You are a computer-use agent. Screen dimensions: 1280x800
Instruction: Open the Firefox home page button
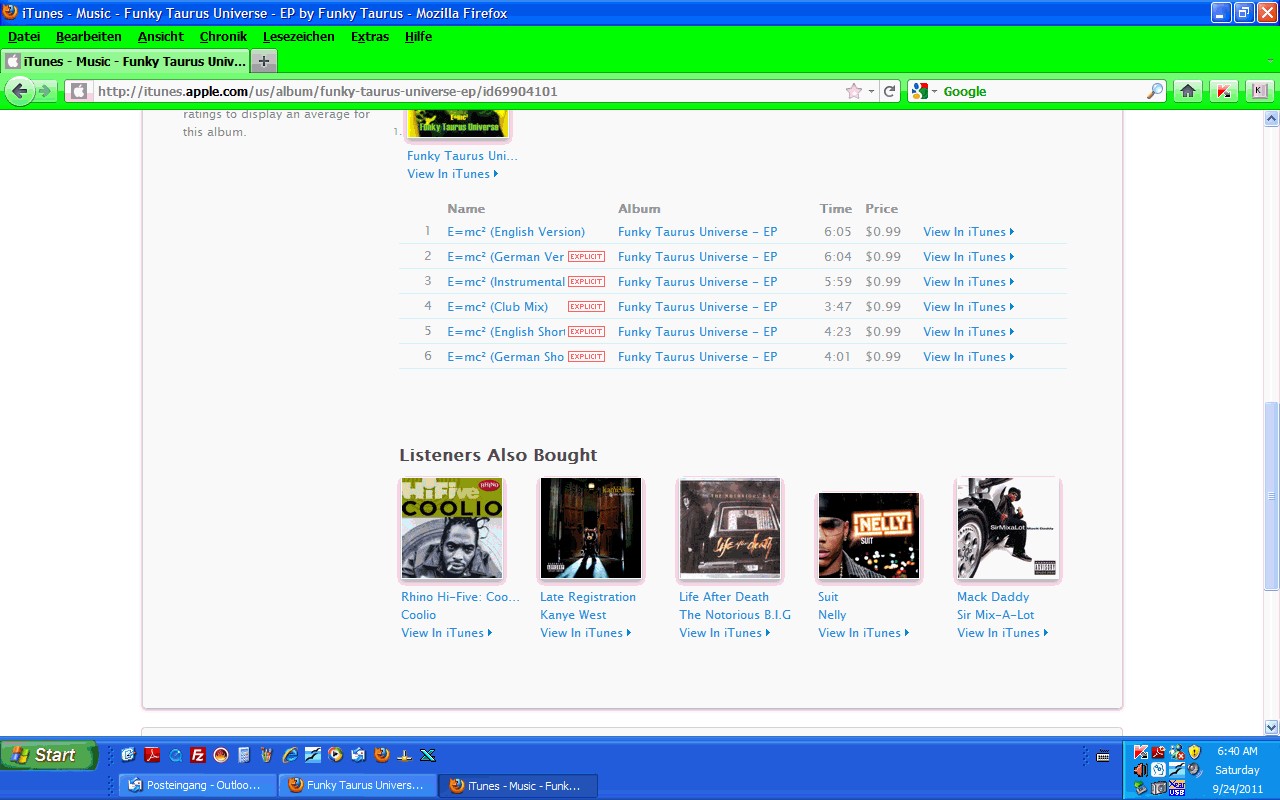coord(1187,91)
